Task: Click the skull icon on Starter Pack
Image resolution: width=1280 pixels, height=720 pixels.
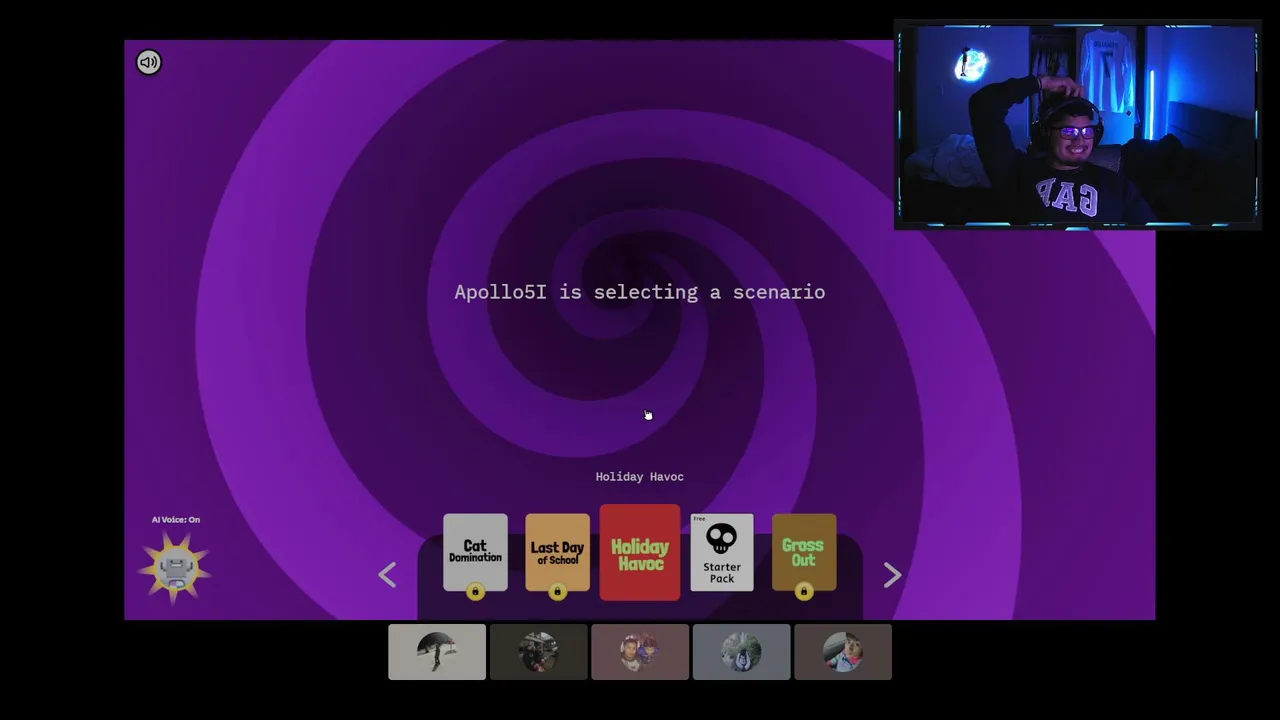Action: point(722,539)
